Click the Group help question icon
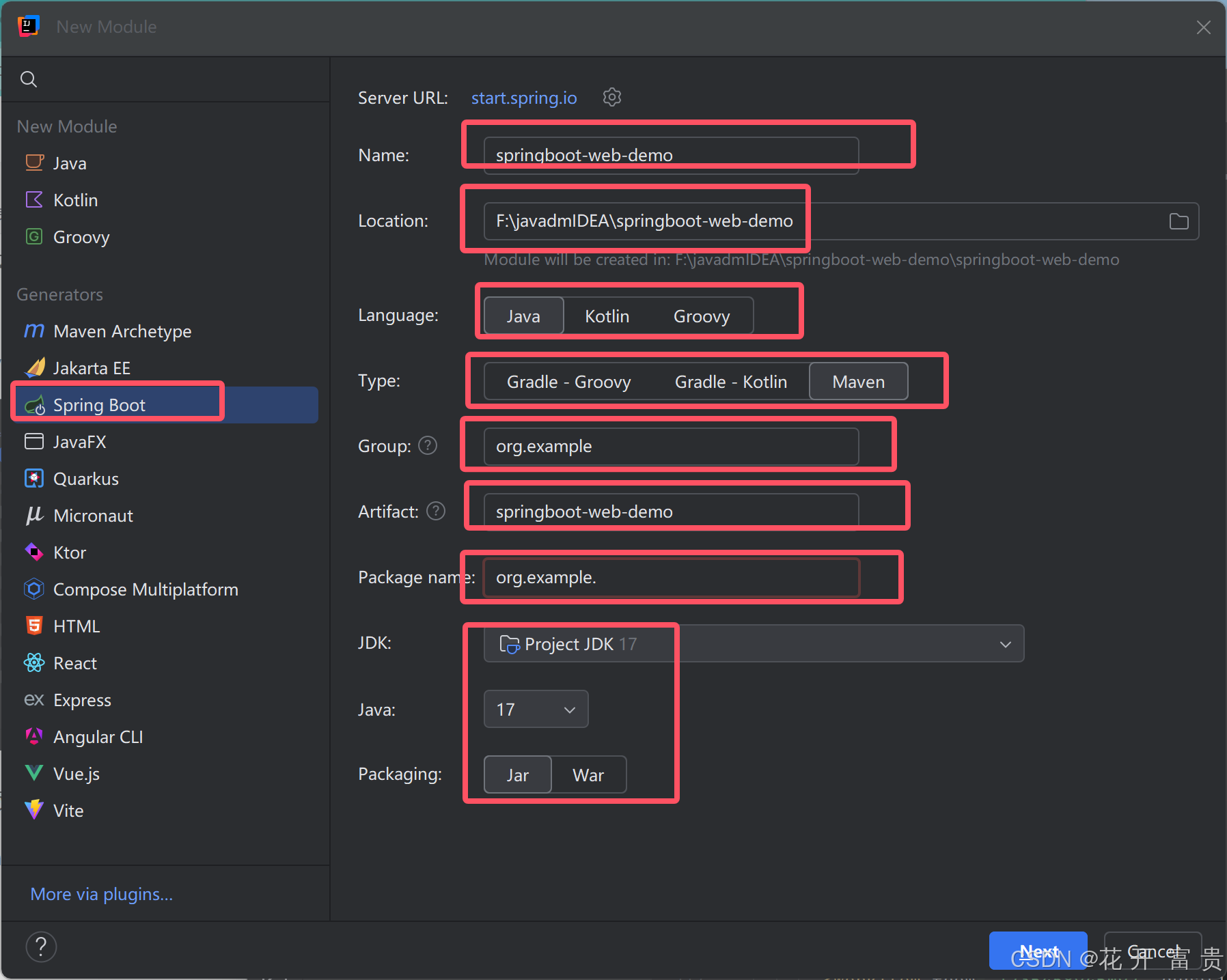 (428, 445)
